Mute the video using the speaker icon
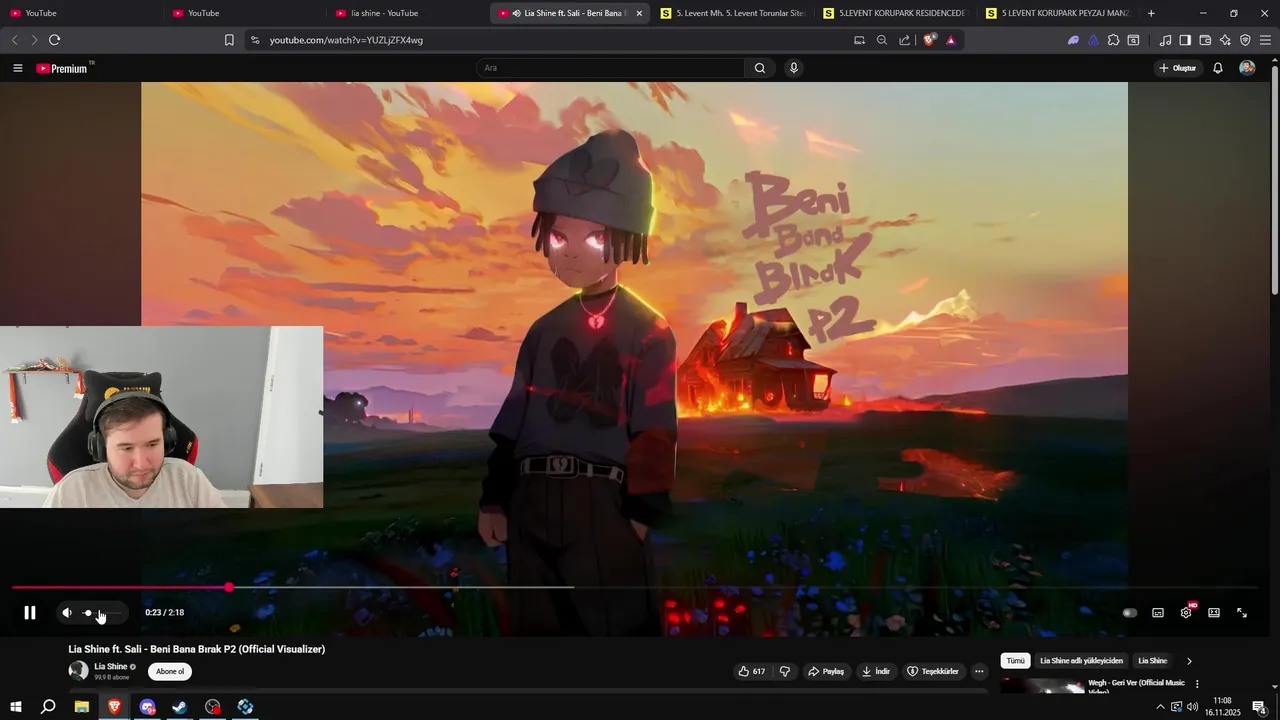Screen dimensions: 1280x720 click(x=67, y=613)
